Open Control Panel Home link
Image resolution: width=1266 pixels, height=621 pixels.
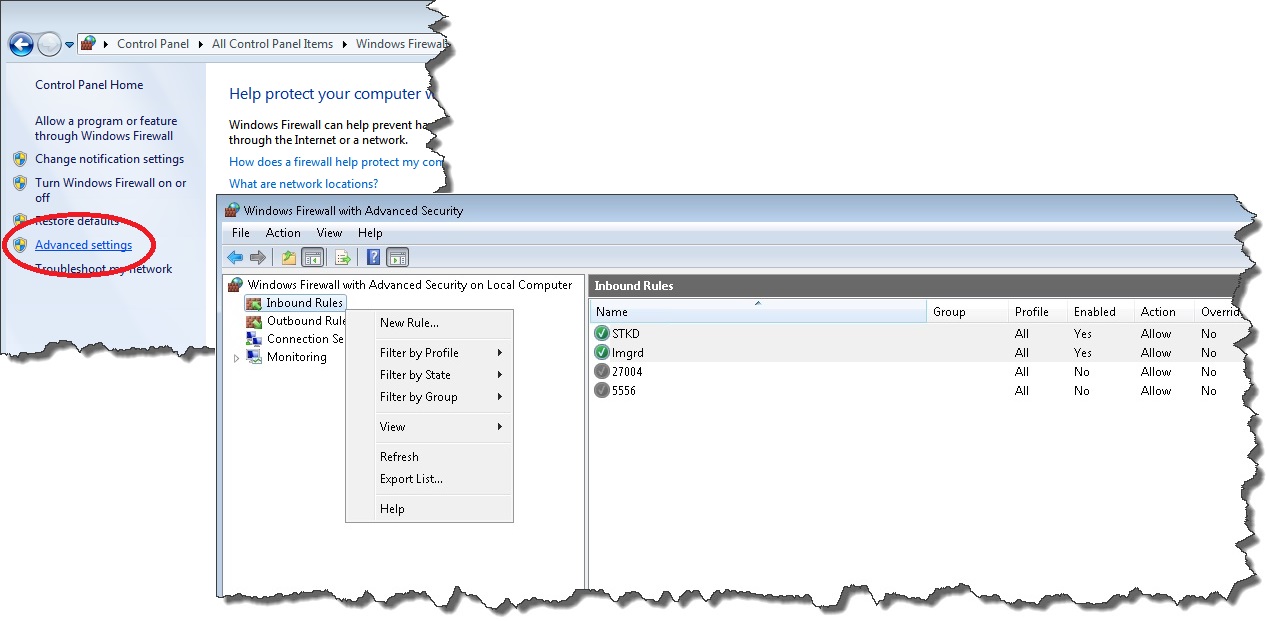[x=89, y=85]
